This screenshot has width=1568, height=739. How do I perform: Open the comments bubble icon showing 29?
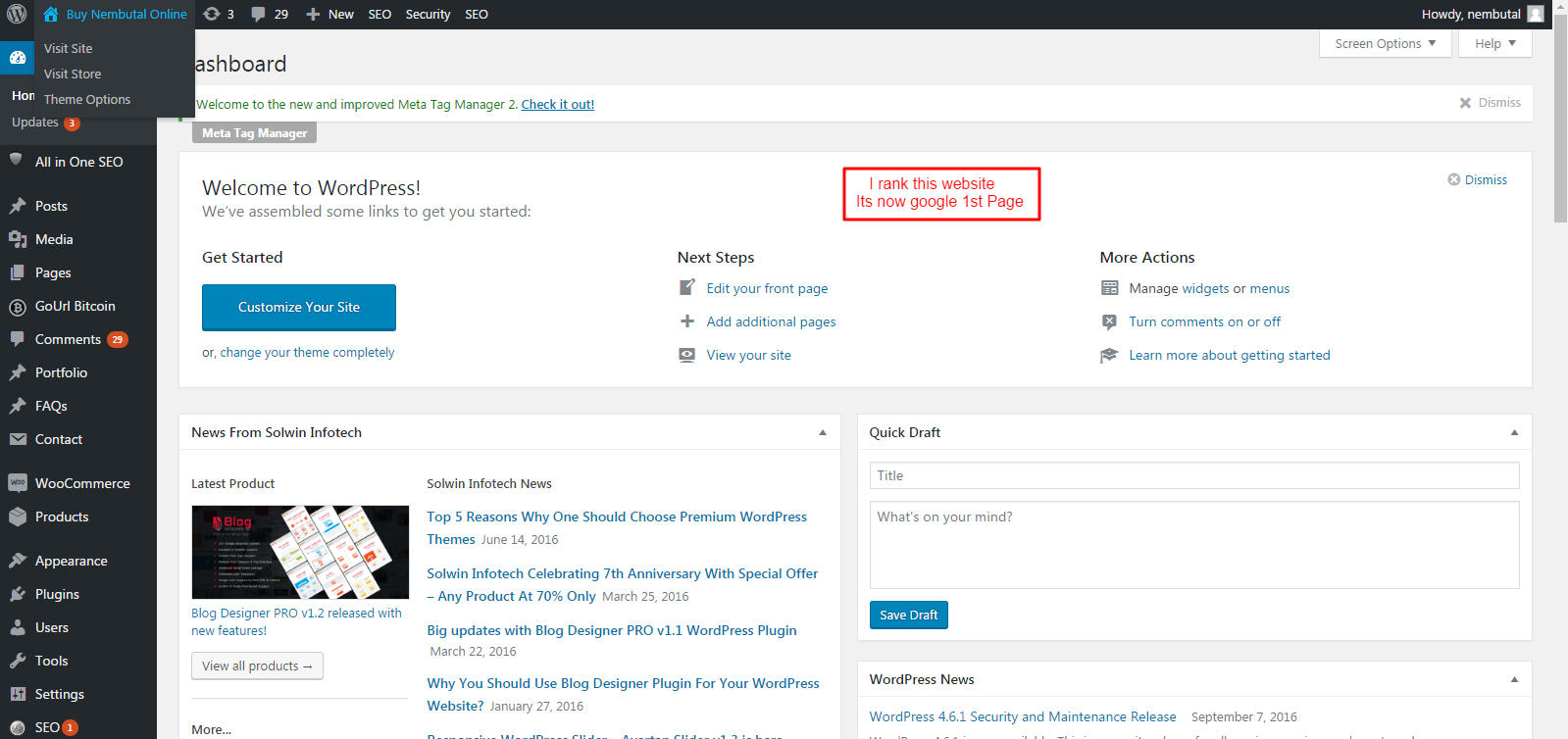point(258,14)
